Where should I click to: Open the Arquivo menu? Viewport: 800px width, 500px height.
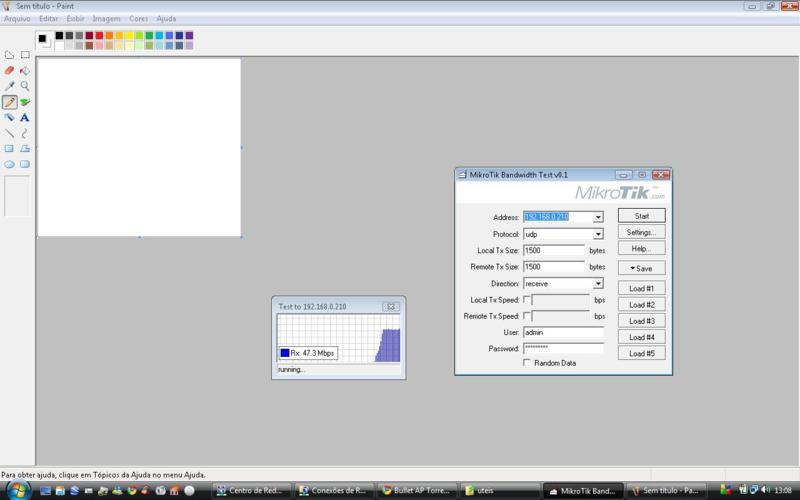[x=17, y=18]
